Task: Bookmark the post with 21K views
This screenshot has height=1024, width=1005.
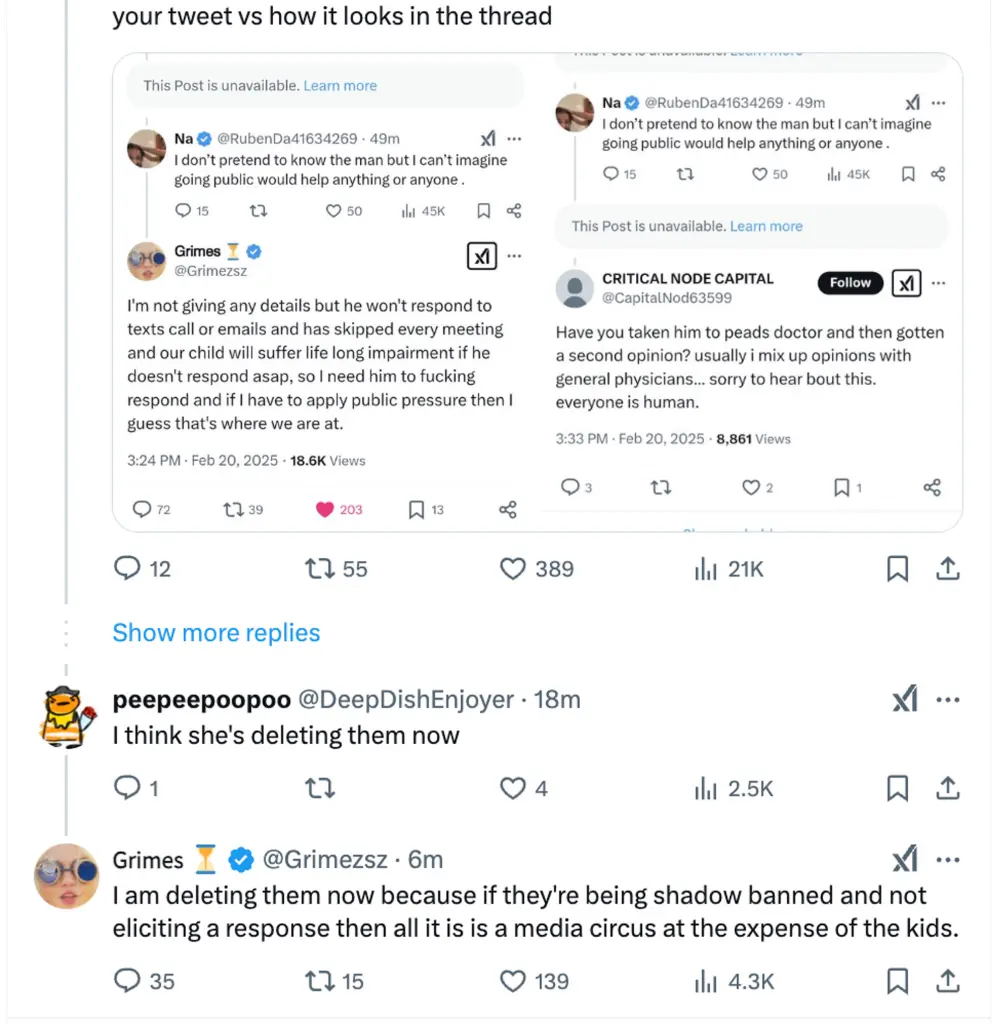Action: tap(898, 569)
